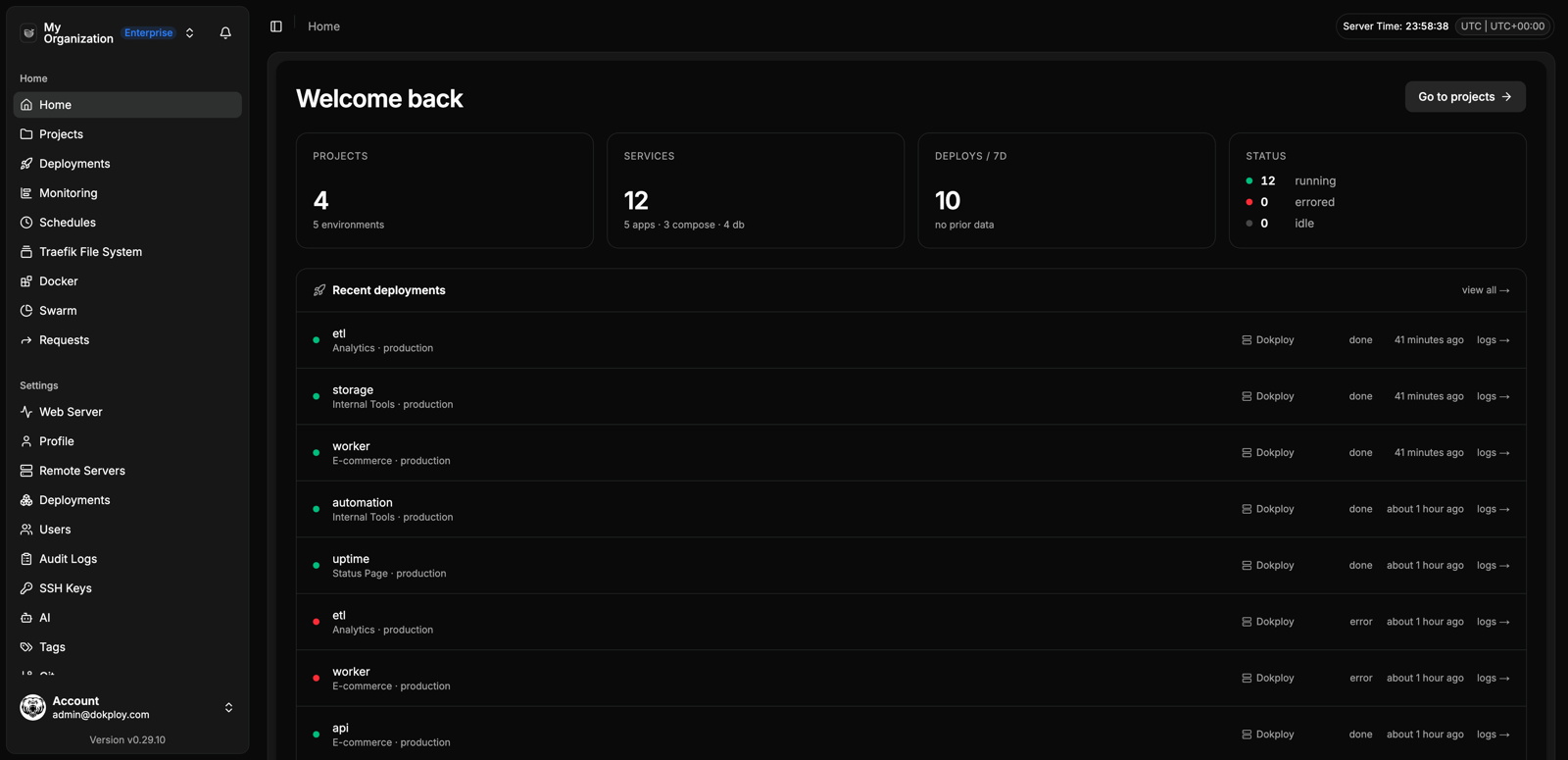Image resolution: width=1568 pixels, height=760 pixels.
Task: Click the Version v0.29.10 text
Action: tap(127, 740)
